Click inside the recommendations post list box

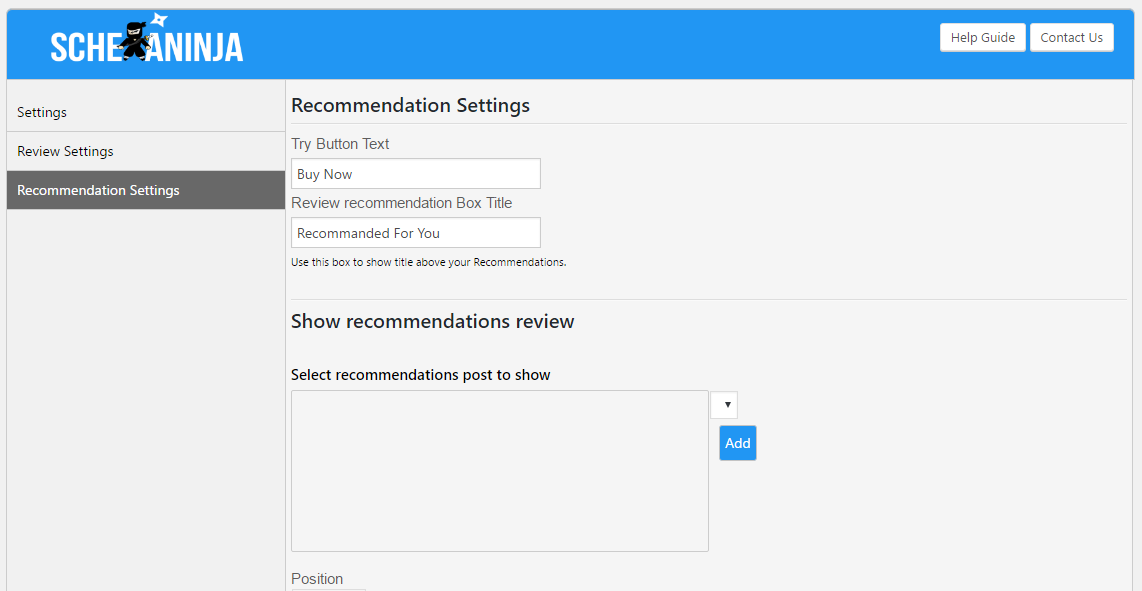[499, 470]
